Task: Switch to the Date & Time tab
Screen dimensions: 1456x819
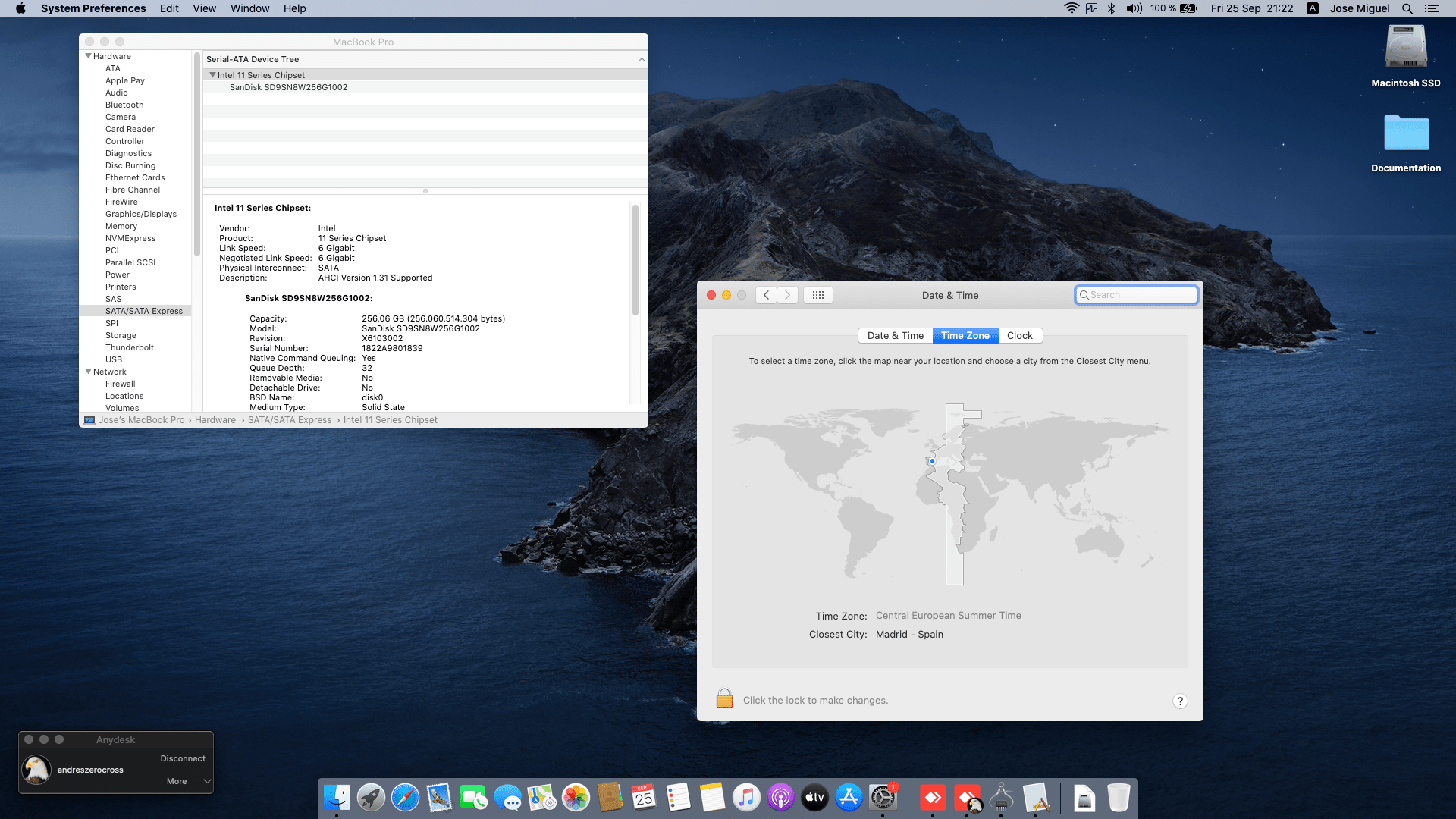Action: (896, 336)
